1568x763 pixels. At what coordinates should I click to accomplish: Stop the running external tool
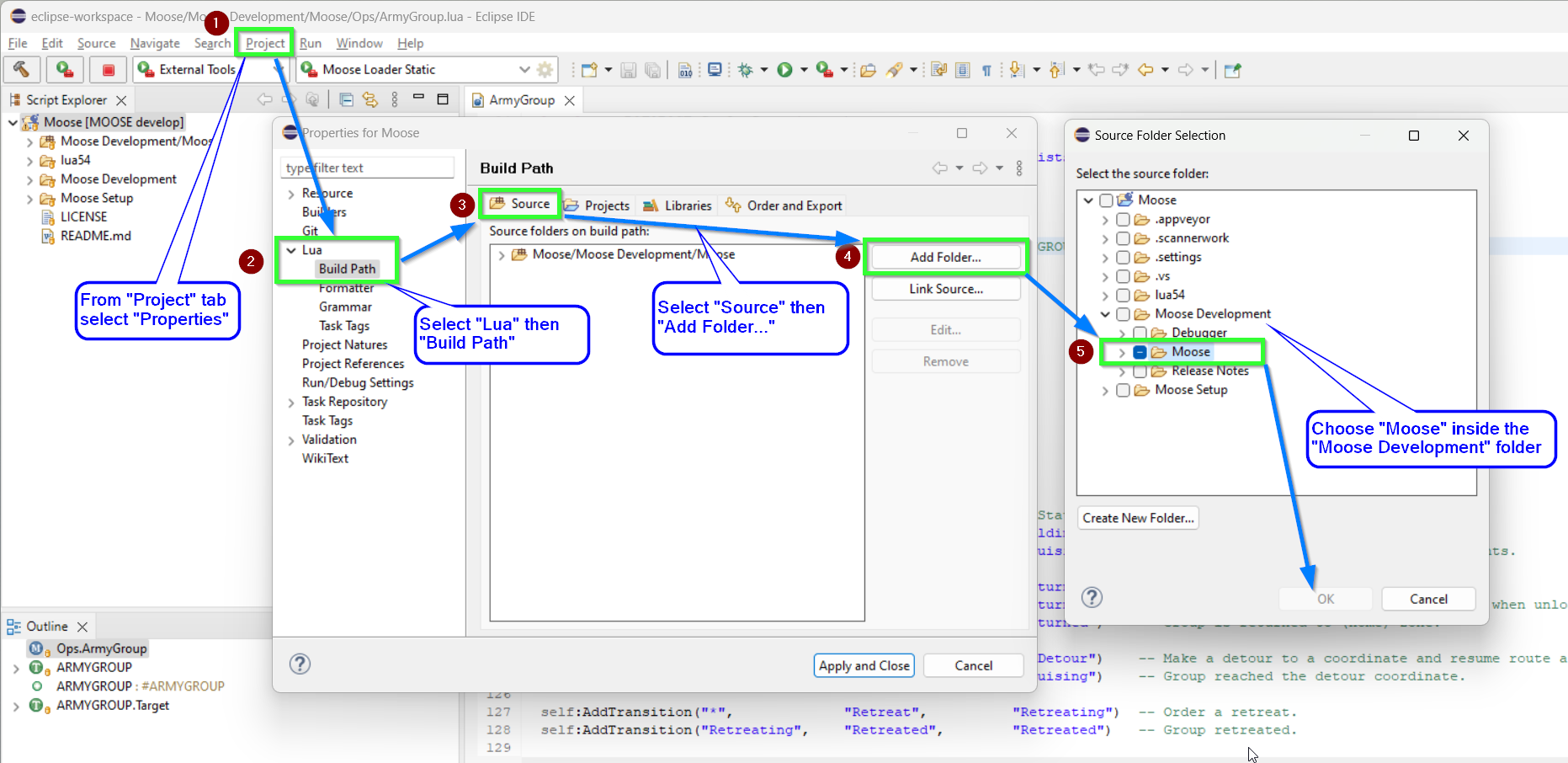click(108, 69)
